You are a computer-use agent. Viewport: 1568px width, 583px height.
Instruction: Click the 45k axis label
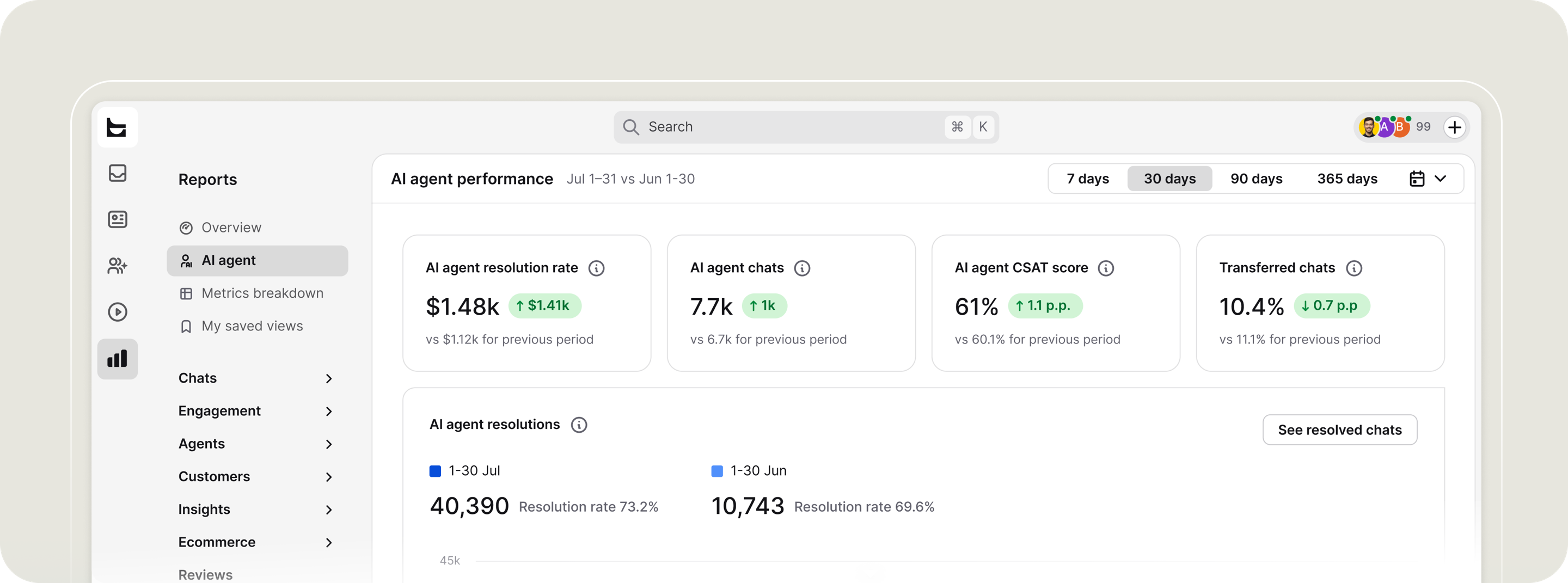pyautogui.click(x=450, y=561)
